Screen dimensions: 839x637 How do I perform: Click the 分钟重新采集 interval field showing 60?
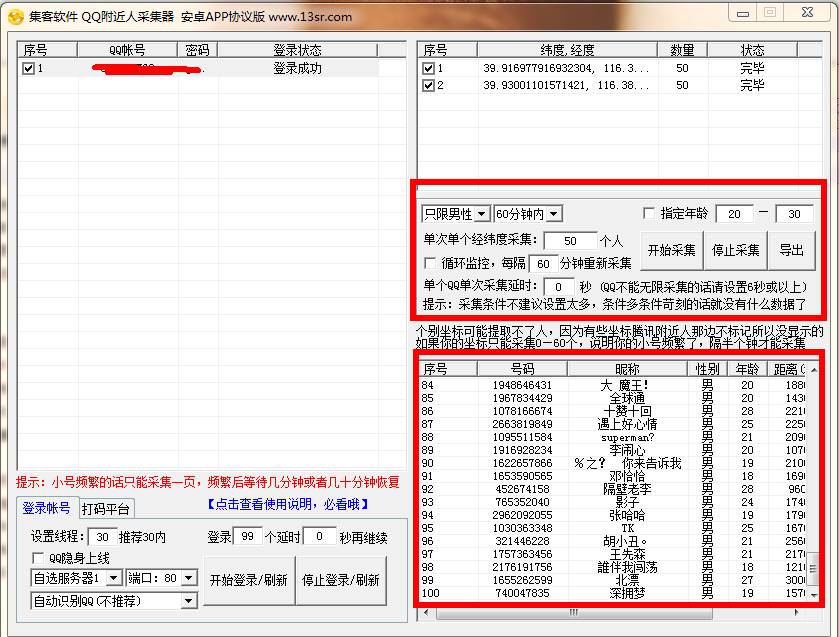543,264
